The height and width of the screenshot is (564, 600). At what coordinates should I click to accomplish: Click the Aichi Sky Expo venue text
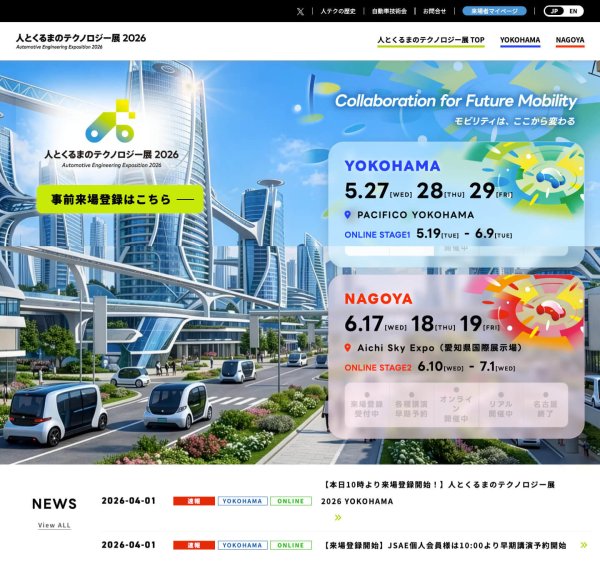pyautogui.click(x=440, y=348)
